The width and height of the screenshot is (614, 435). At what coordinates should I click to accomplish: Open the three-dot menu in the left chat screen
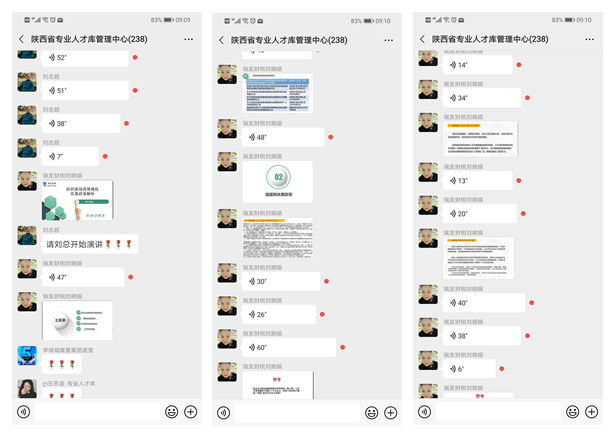(189, 39)
